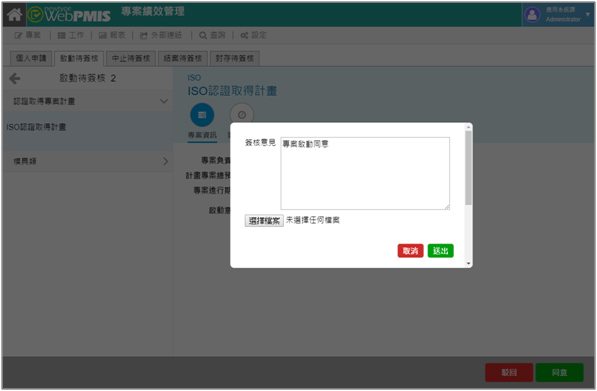This screenshot has height=391, width=597.
Task: Open the 報表 menu
Action: click(x=112, y=35)
